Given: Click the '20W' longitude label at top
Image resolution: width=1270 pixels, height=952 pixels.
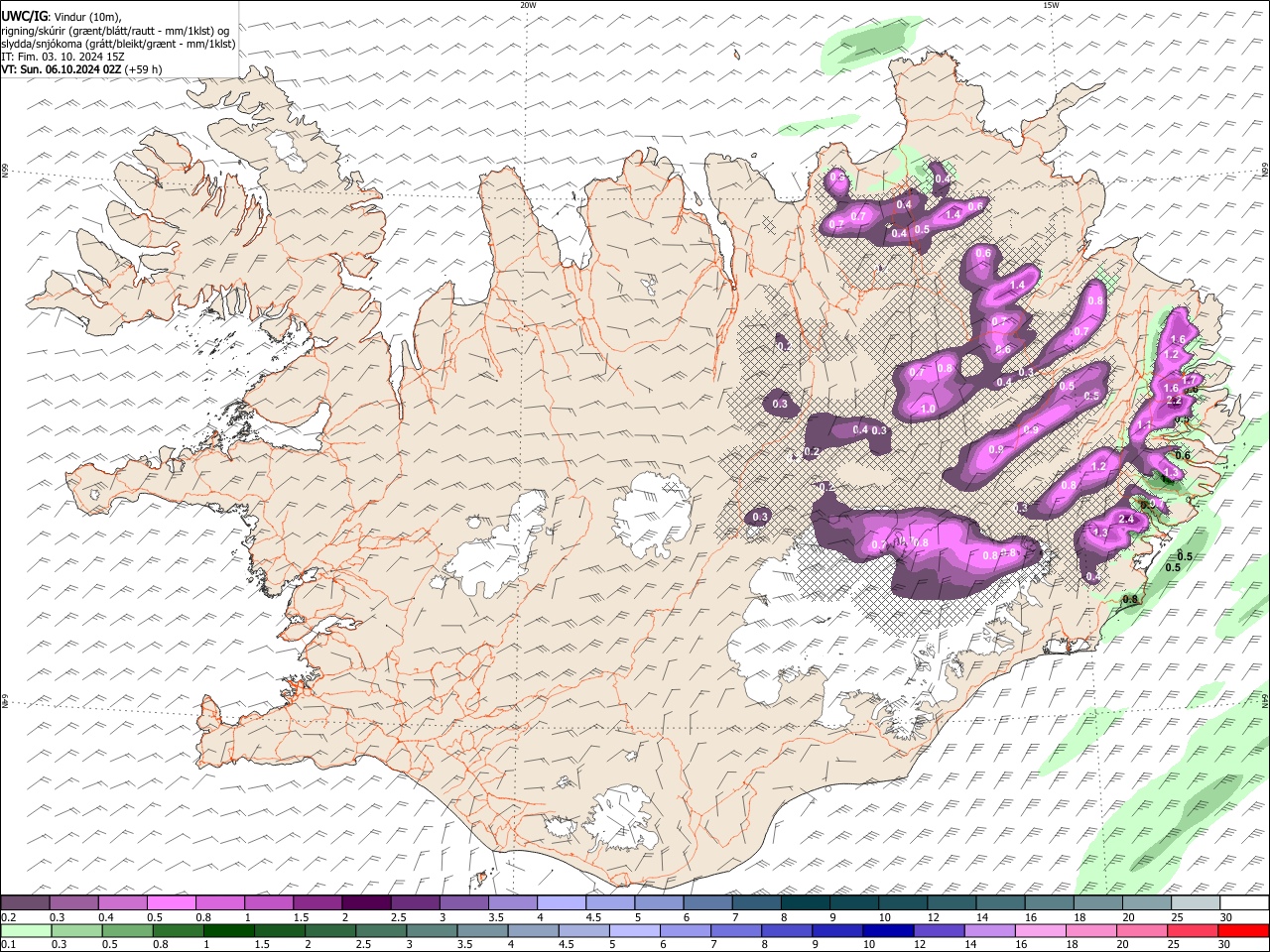Looking at the screenshot, I should pos(528,5).
